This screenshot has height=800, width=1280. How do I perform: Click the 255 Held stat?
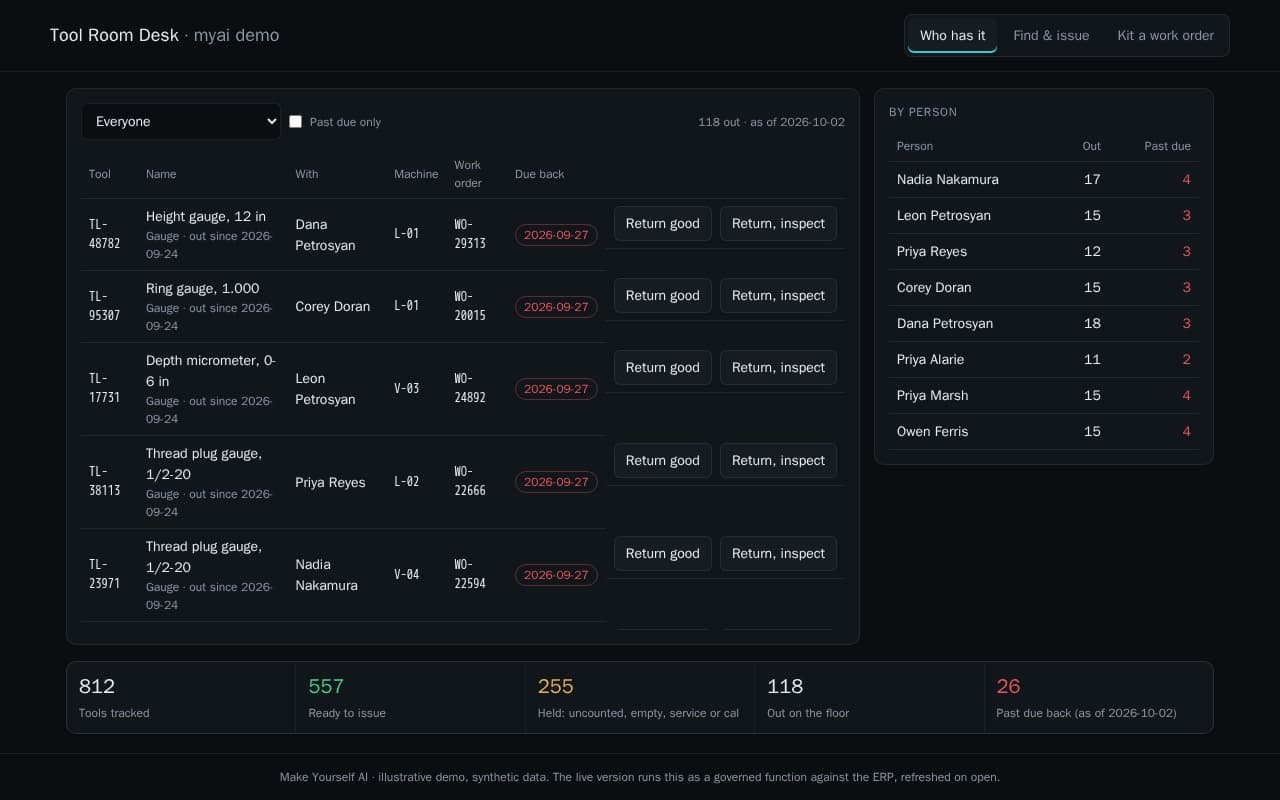pyautogui.click(x=640, y=698)
